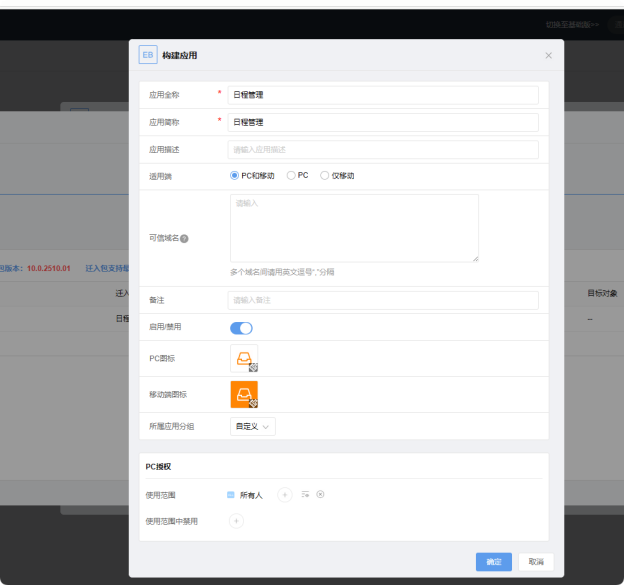Click the 取消 button
Viewport: 624px width, 586px height.
(536, 562)
